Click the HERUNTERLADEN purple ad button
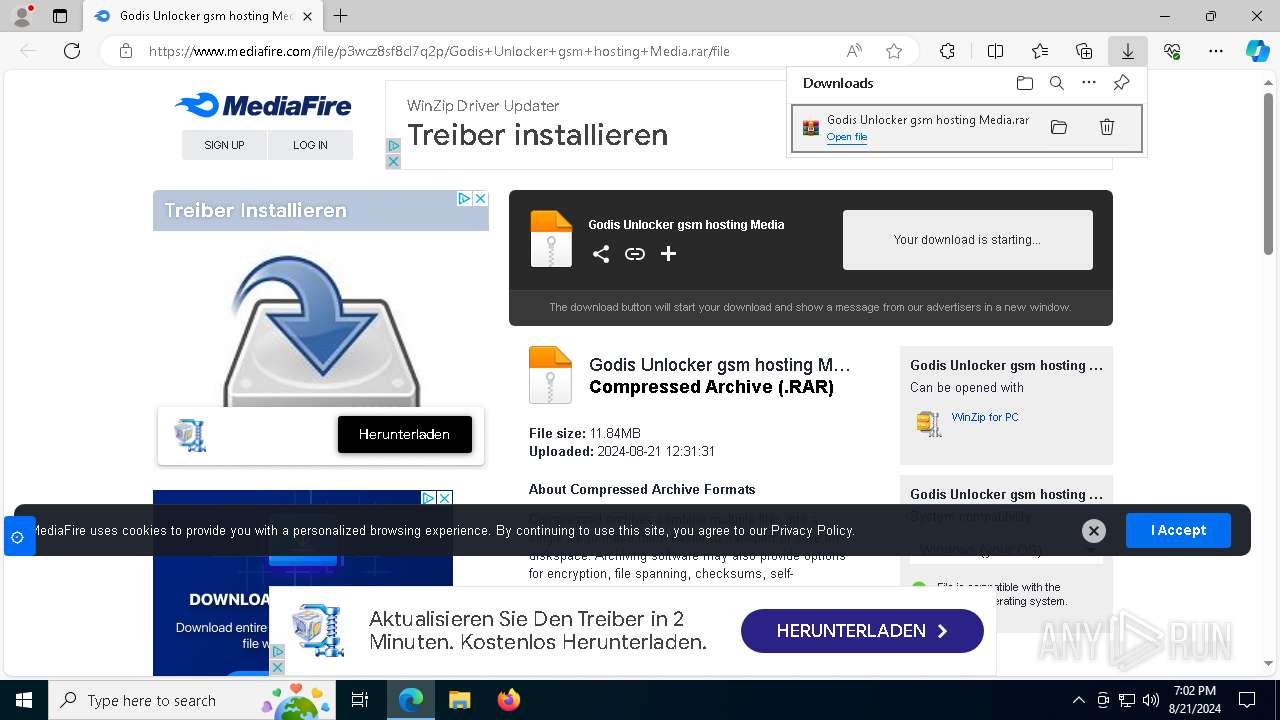This screenshot has height=720, width=1280. point(862,631)
